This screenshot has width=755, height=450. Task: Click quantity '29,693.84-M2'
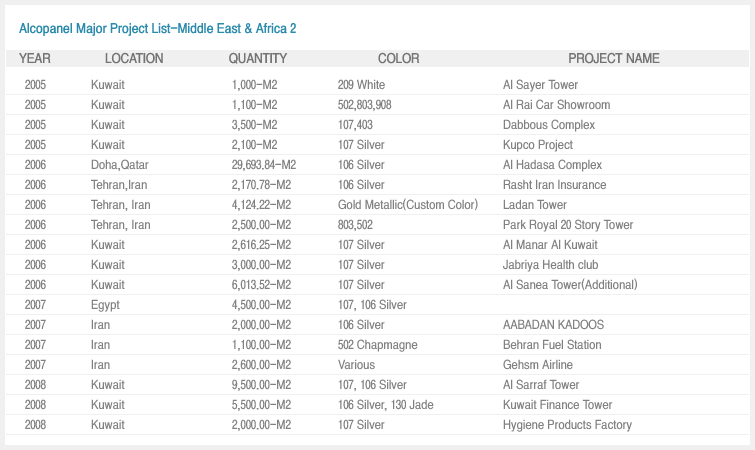[x=263, y=165]
